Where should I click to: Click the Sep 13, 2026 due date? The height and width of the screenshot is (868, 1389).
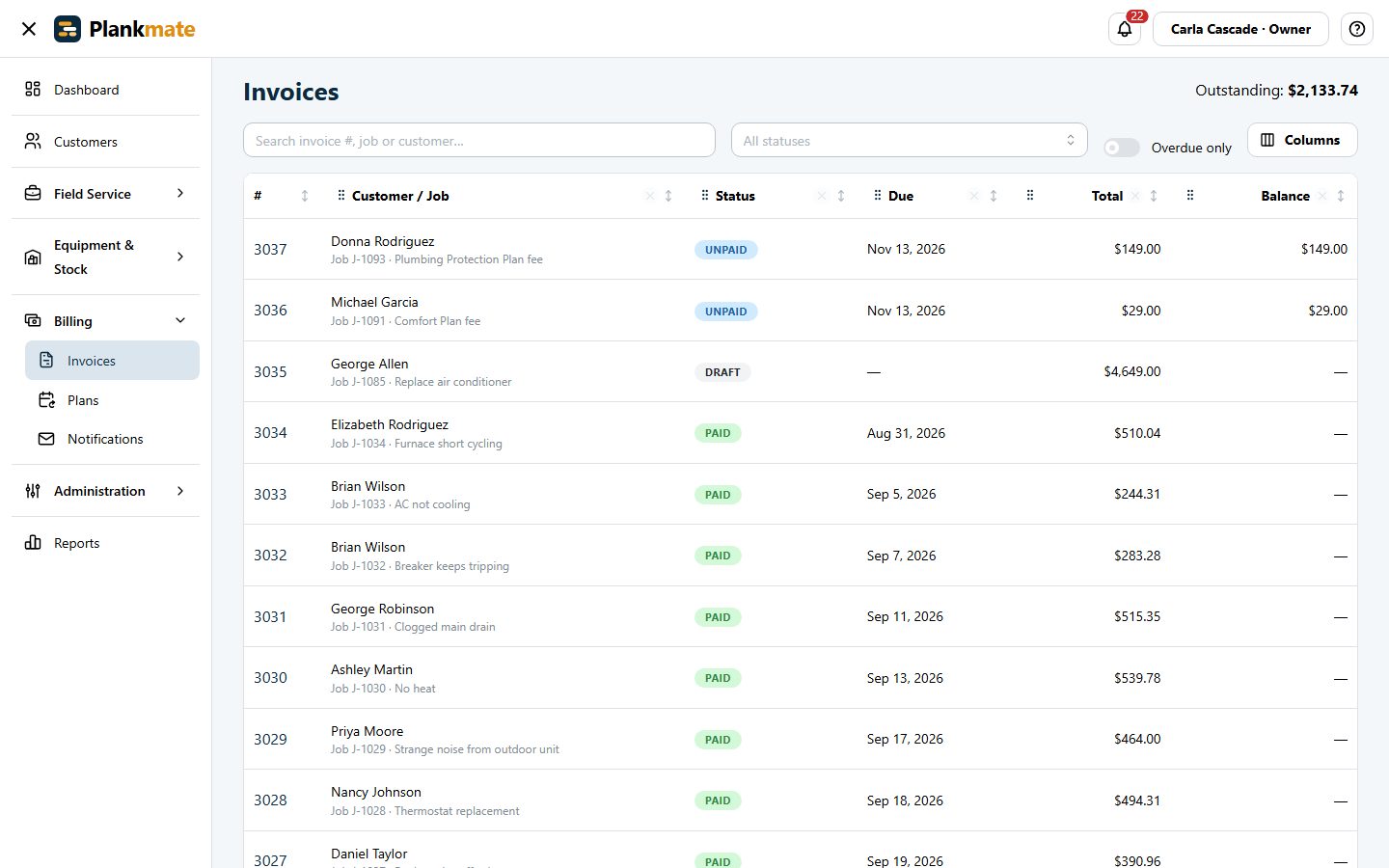[x=905, y=678]
